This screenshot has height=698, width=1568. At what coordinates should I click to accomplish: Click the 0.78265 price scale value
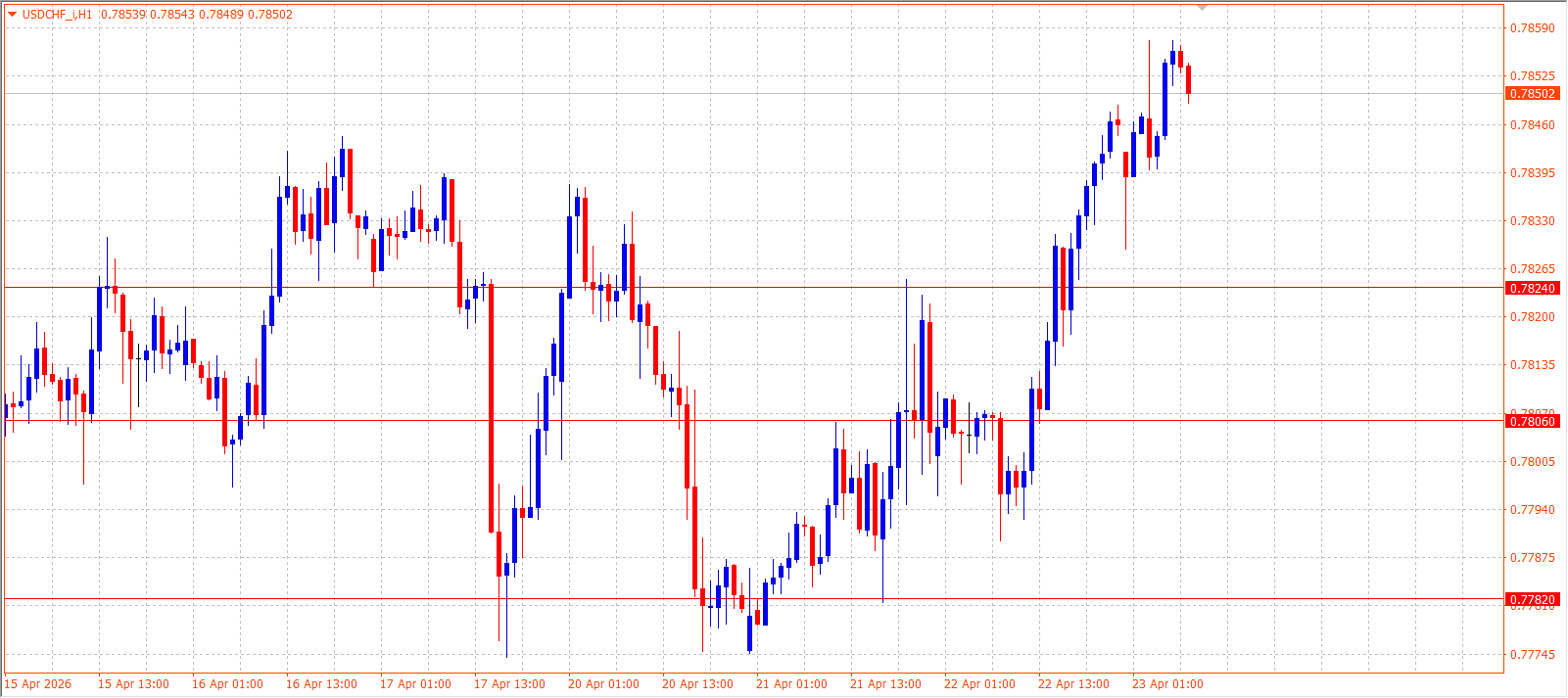[1532, 269]
